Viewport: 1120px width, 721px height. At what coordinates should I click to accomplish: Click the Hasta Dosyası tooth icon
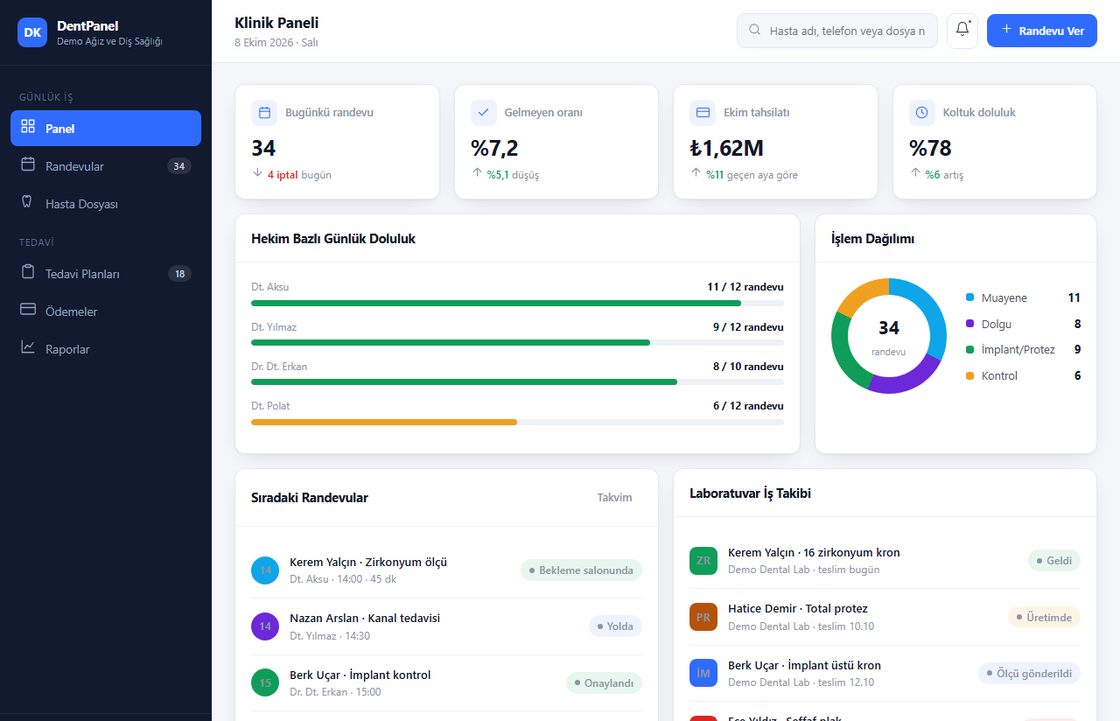pyautogui.click(x=28, y=202)
